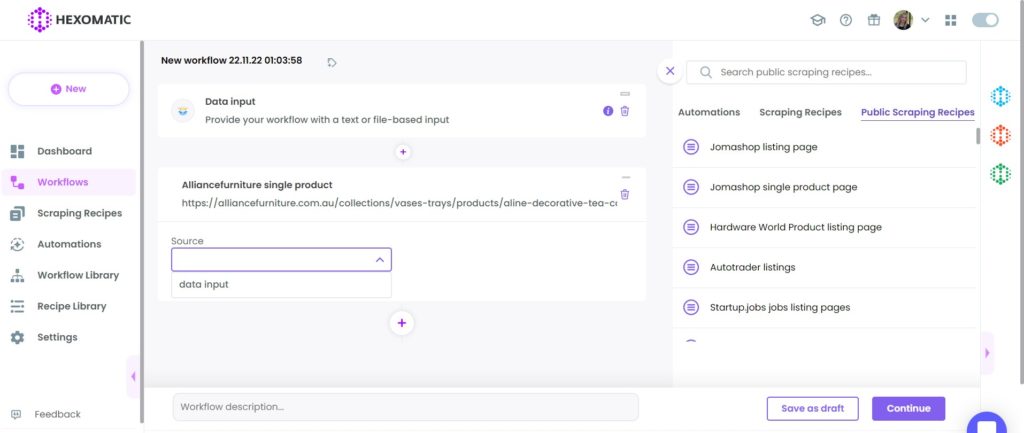Open the apps grid icon
The width and height of the screenshot is (1024, 433).
(x=950, y=20)
